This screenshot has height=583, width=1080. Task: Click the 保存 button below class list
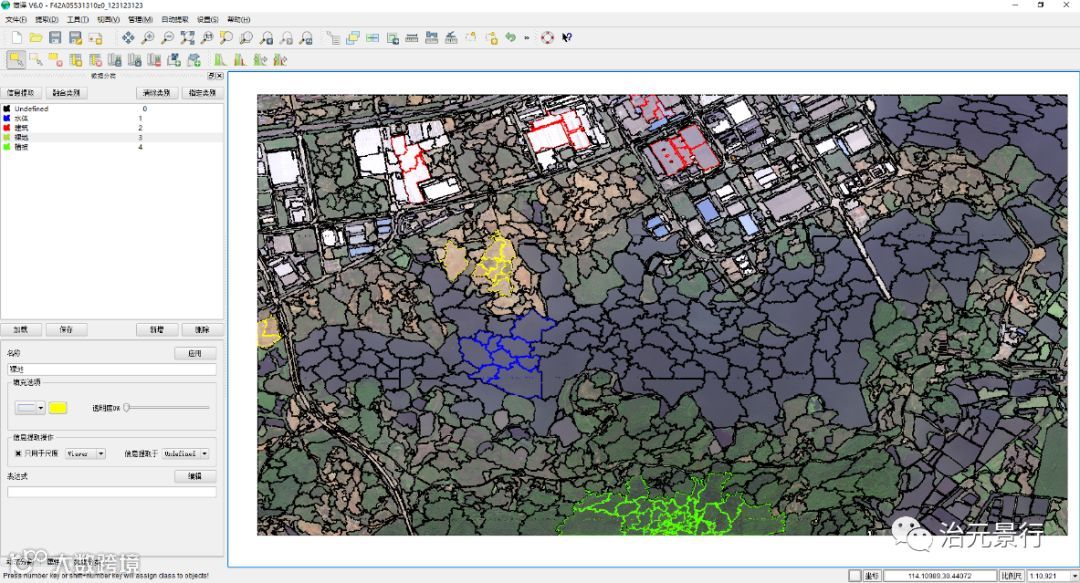click(x=66, y=329)
